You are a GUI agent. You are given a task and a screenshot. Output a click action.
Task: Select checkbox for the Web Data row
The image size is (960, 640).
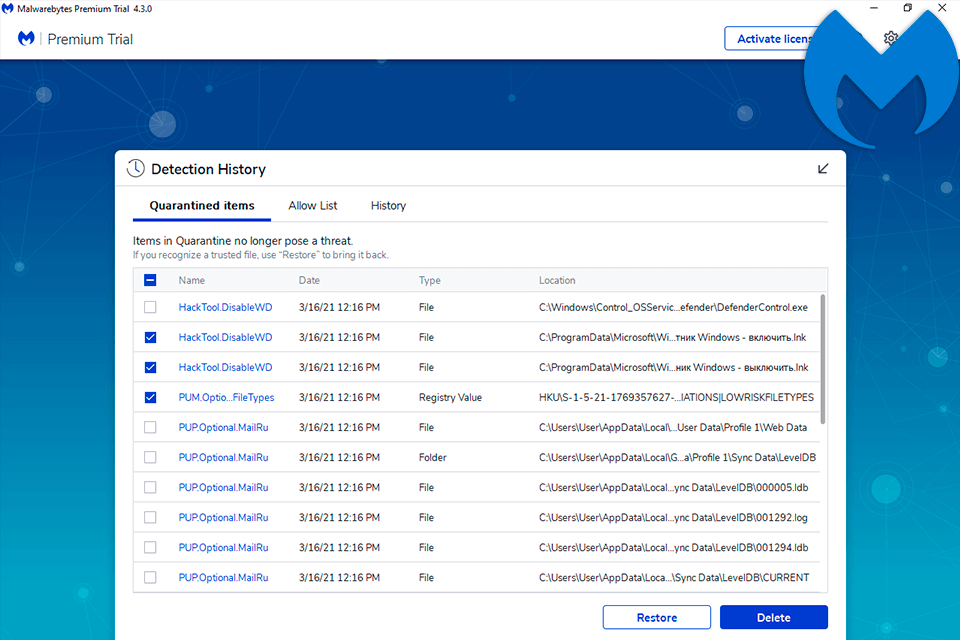pos(150,427)
